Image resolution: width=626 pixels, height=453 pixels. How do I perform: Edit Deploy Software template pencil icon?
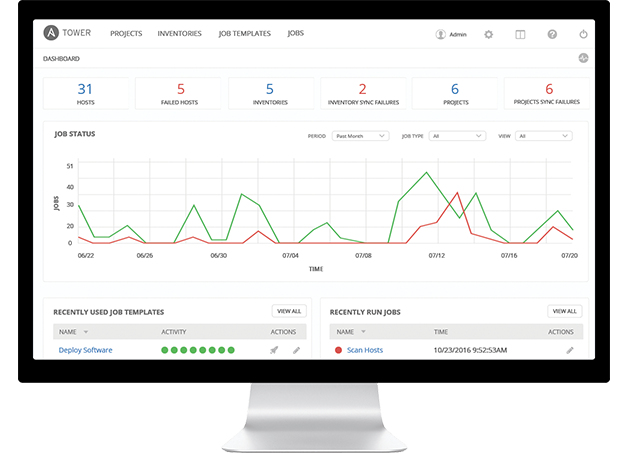(296, 350)
